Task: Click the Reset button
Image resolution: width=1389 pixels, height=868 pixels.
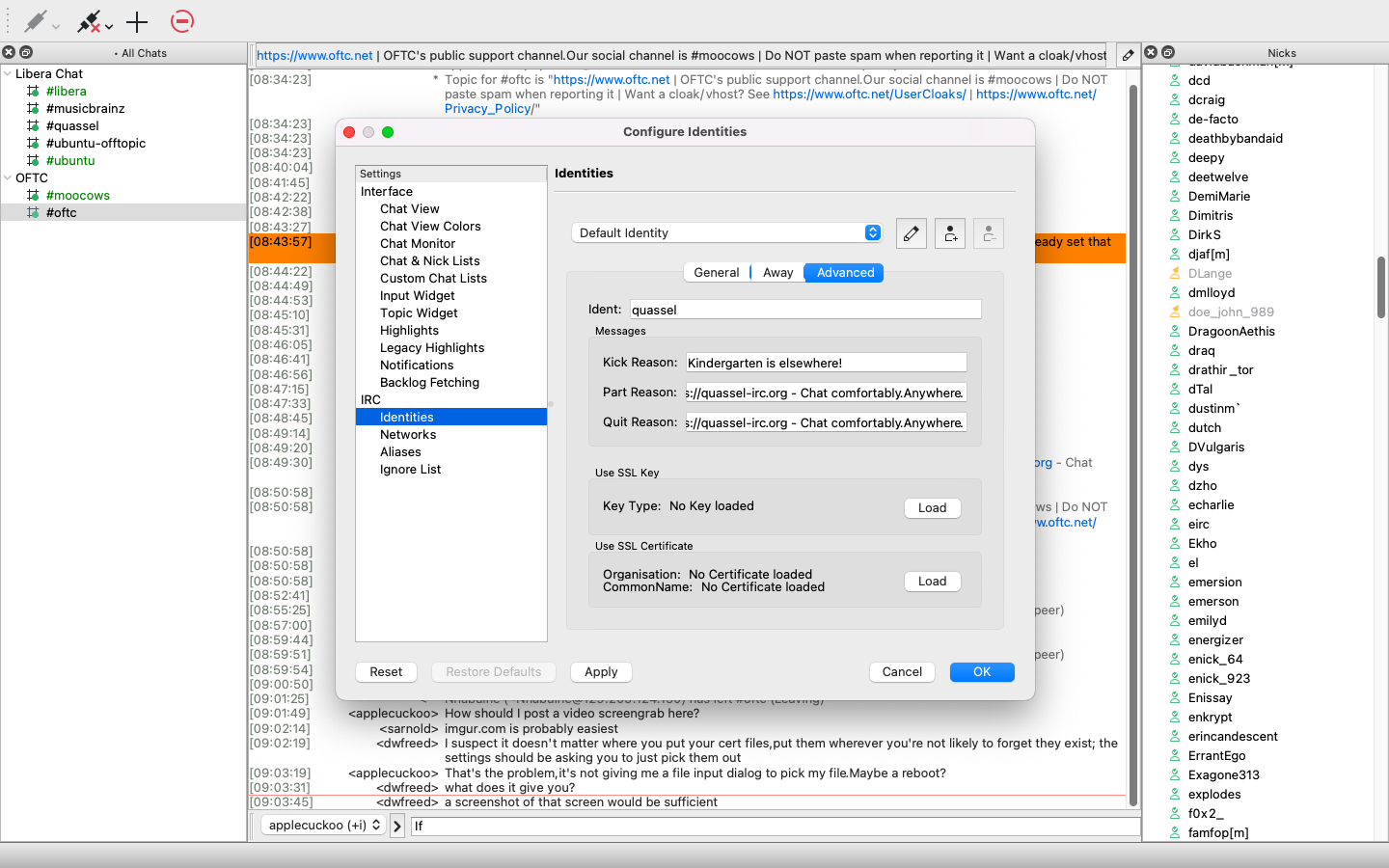Action: point(386,672)
